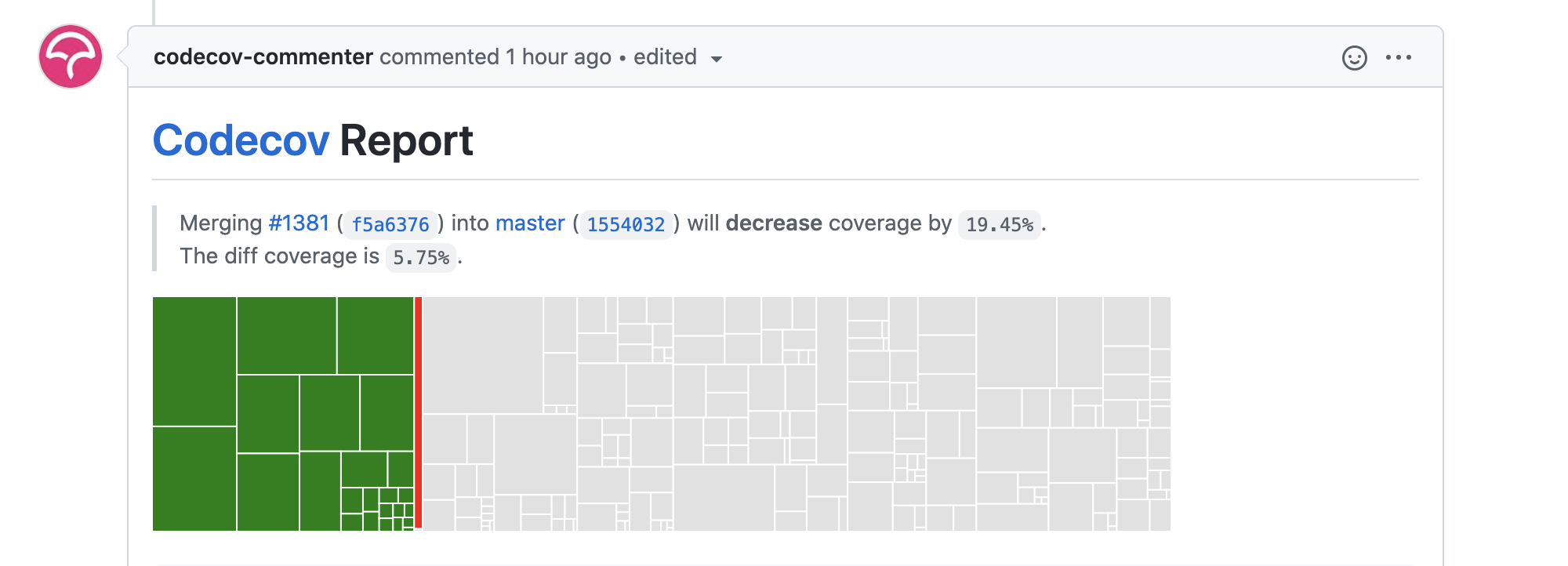Screen dimensions: 1568x566
Task: Click the red vertical bar in the coverage graph
Action: 419,412
